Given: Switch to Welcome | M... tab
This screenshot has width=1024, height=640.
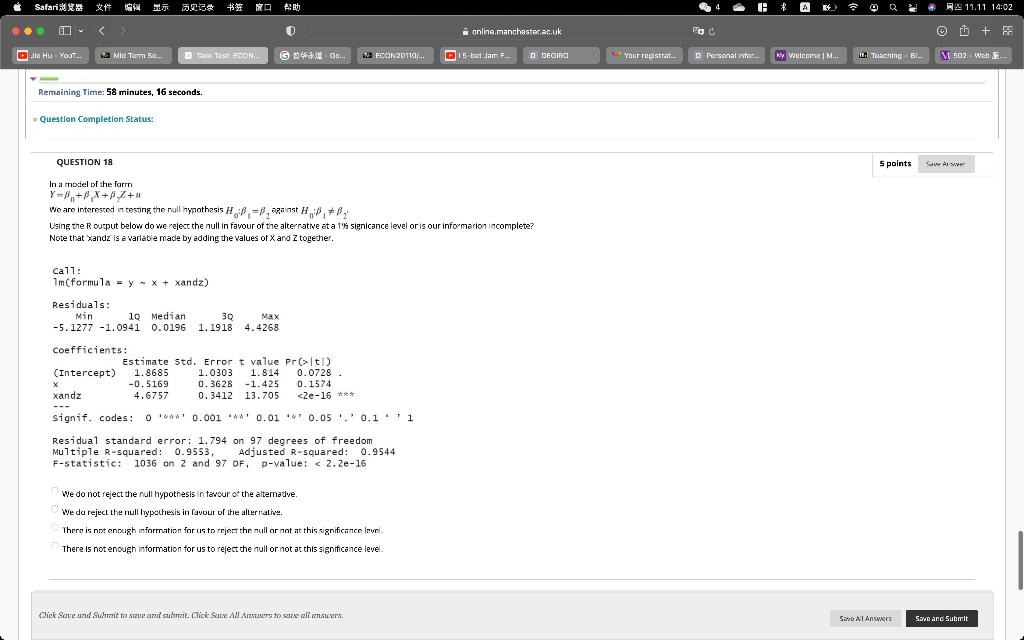Looking at the screenshot, I should pos(808,56).
